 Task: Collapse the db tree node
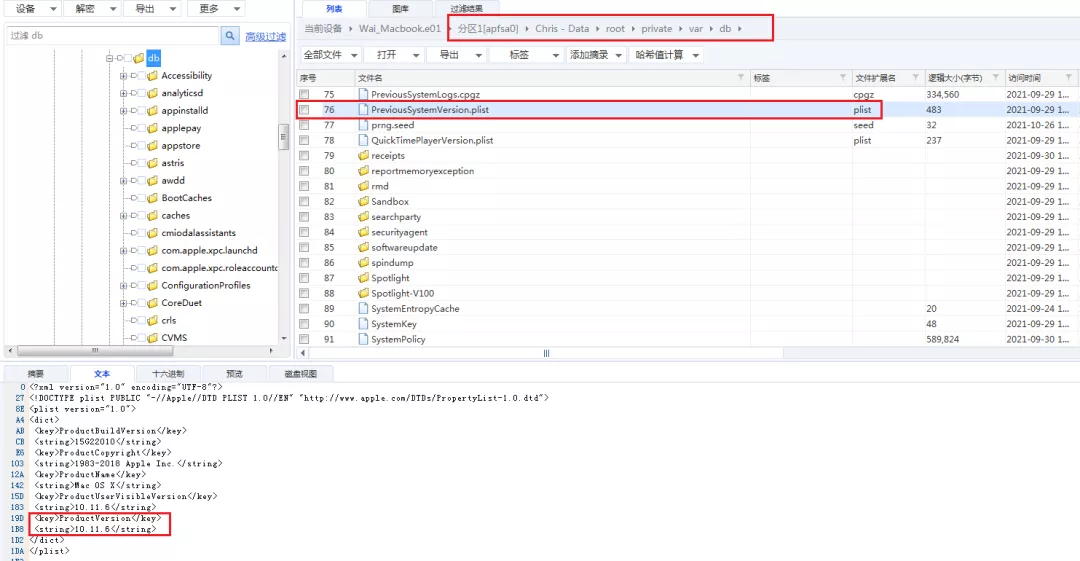[109, 58]
